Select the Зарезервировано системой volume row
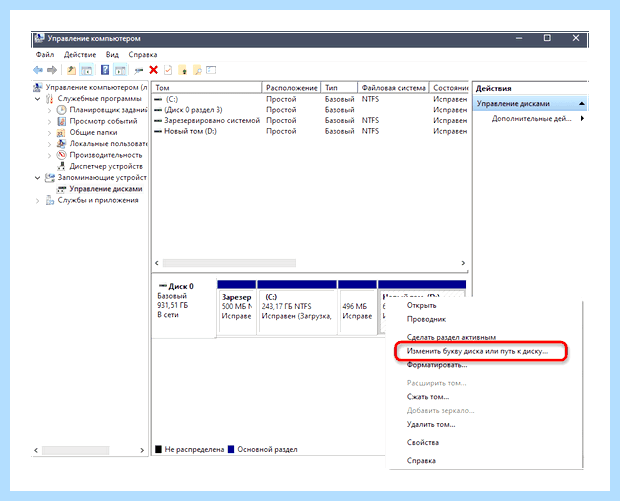The height and width of the screenshot is (501, 620). (x=310, y=121)
